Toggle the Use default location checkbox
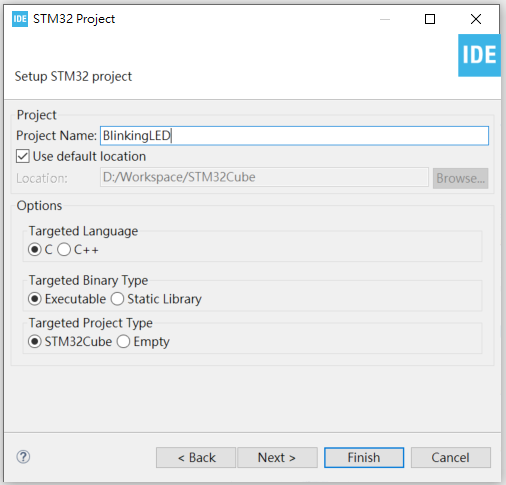The width and height of the screenshot is (506, 485). pyautogui.click(x=23, y=156)
